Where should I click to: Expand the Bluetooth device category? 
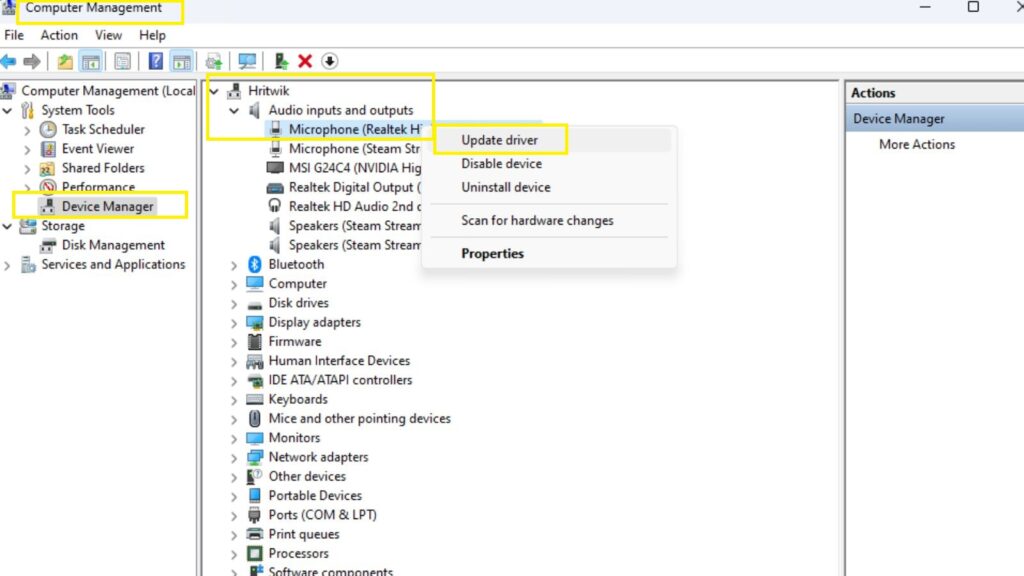[x=234, y=265]
